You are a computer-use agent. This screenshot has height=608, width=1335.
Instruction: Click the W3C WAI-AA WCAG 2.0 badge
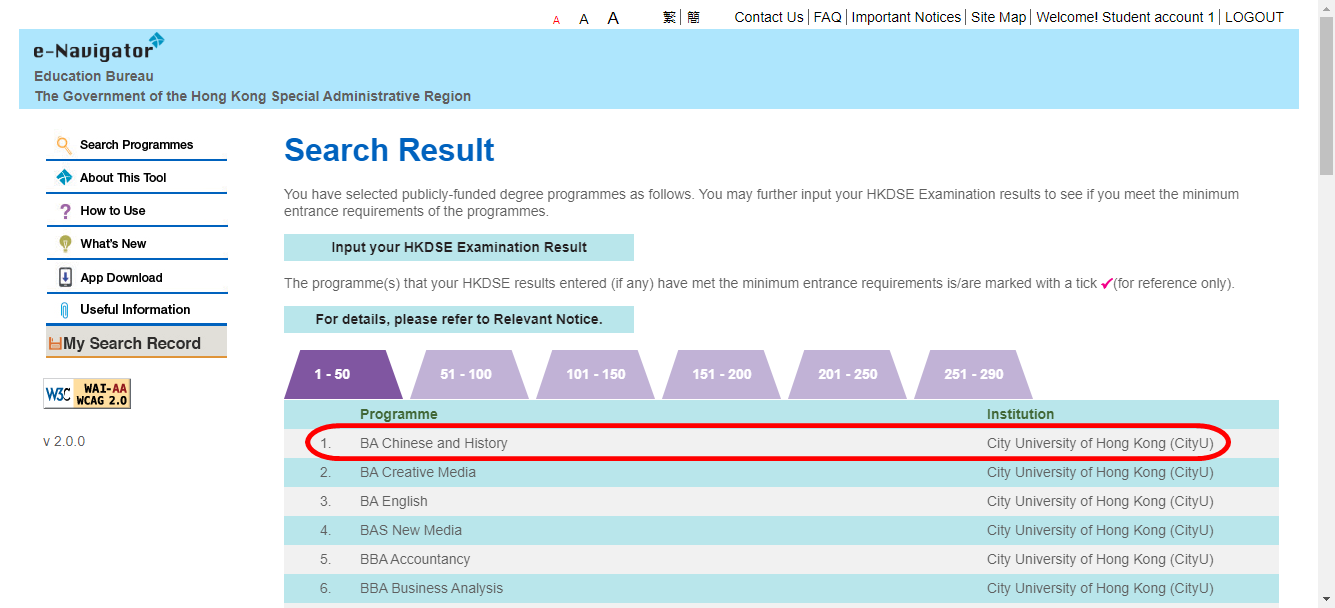[x=87, y=393]
